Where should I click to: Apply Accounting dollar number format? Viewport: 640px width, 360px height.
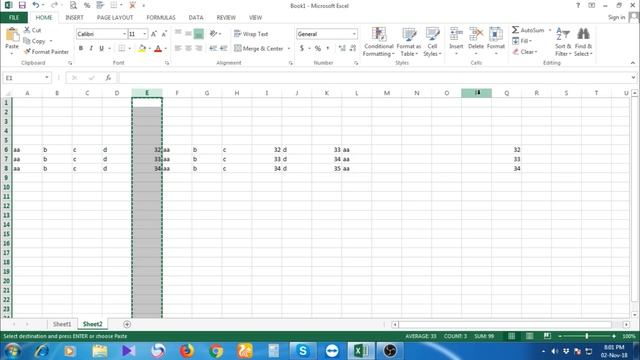[302, 49]
